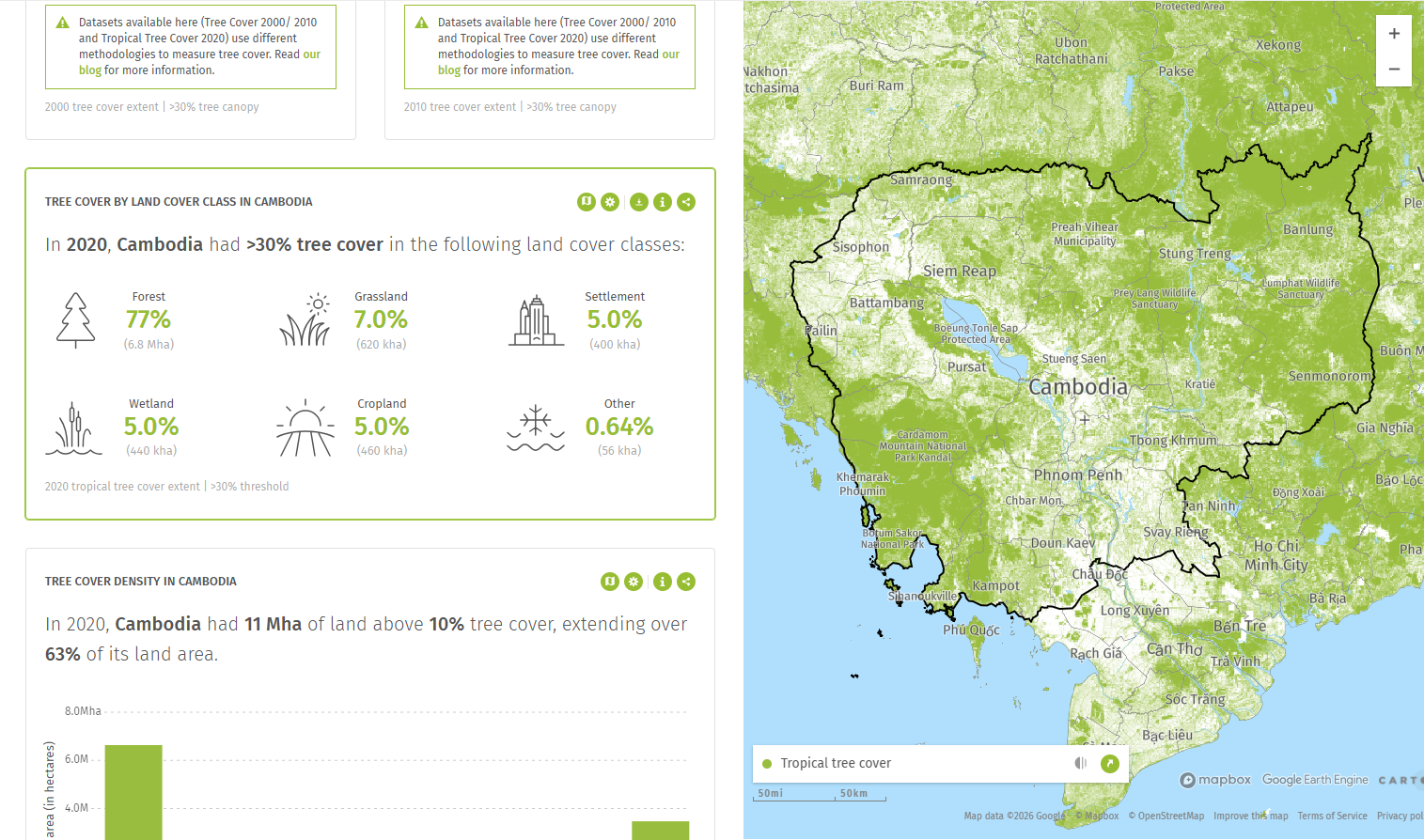
Task: Open info for land cover class widget
Action: pyautogui.click(x=663, y=202)
